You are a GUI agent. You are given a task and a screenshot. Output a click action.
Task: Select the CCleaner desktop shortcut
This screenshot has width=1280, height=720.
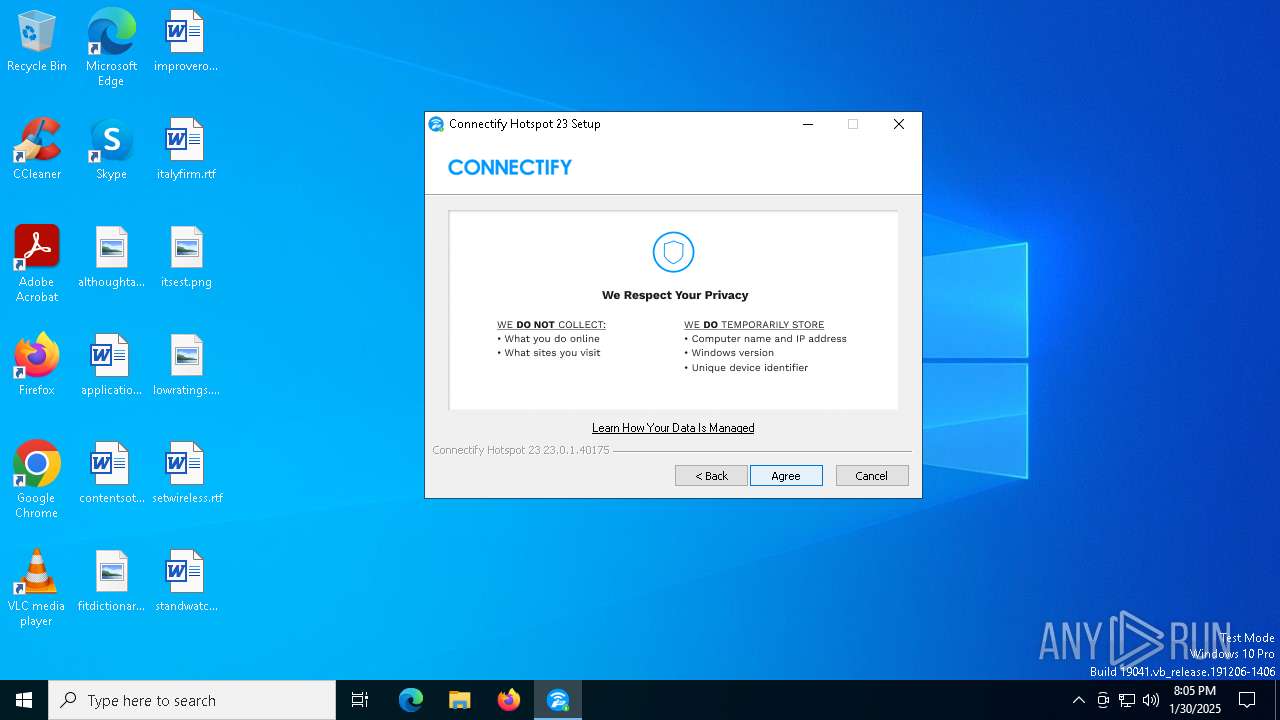tap(37, 150)
